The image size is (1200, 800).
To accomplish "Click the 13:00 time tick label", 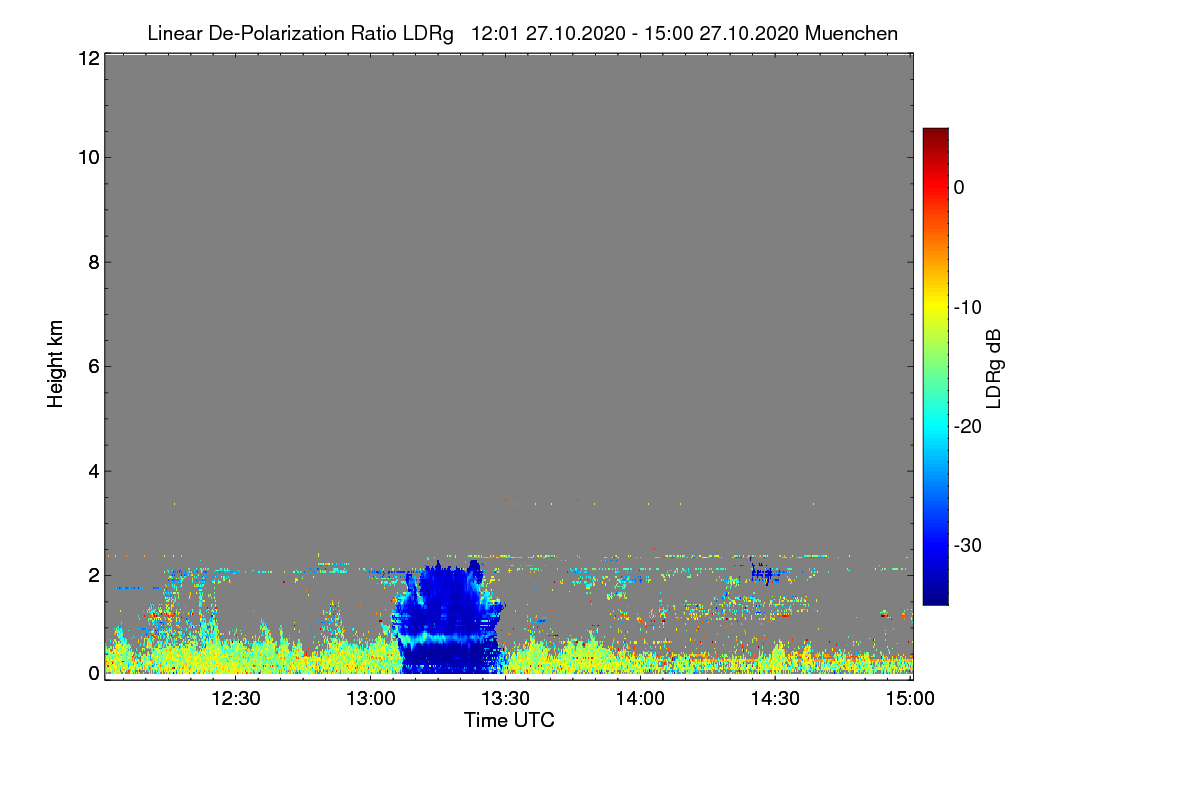I will [x=370, y=699].
